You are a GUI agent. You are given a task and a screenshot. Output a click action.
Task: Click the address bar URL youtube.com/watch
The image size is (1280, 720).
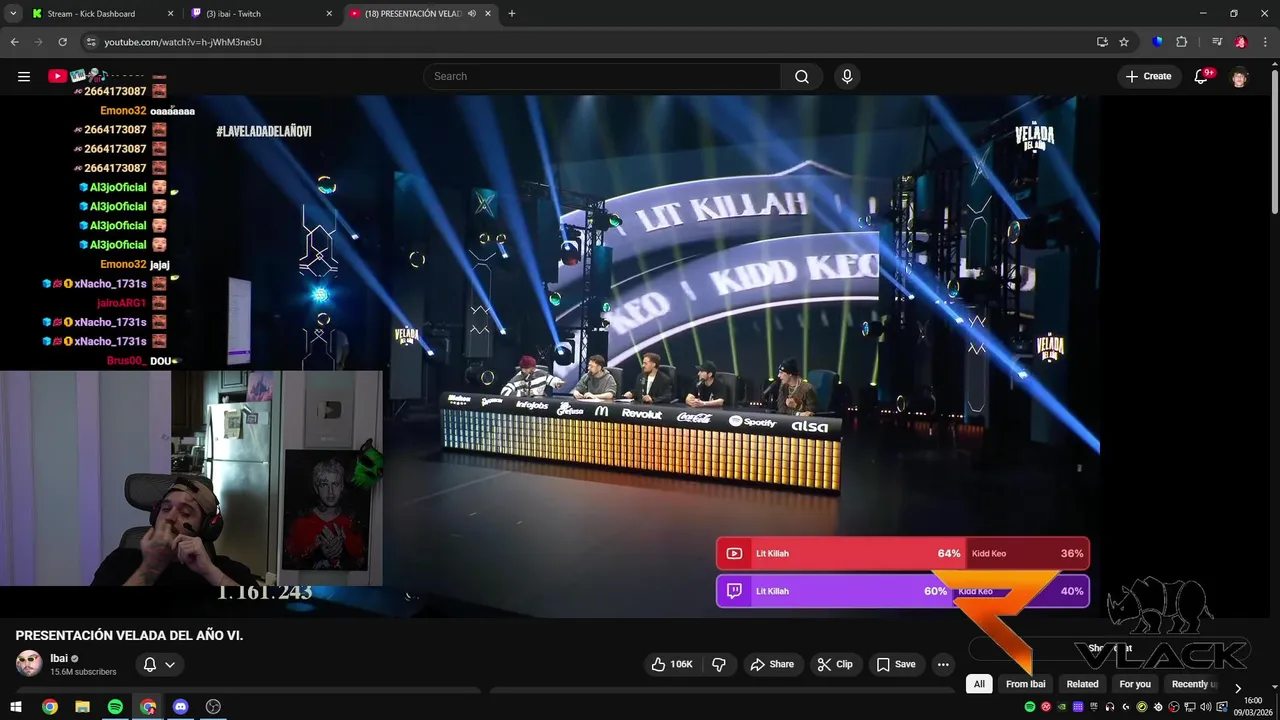(183, 42)
